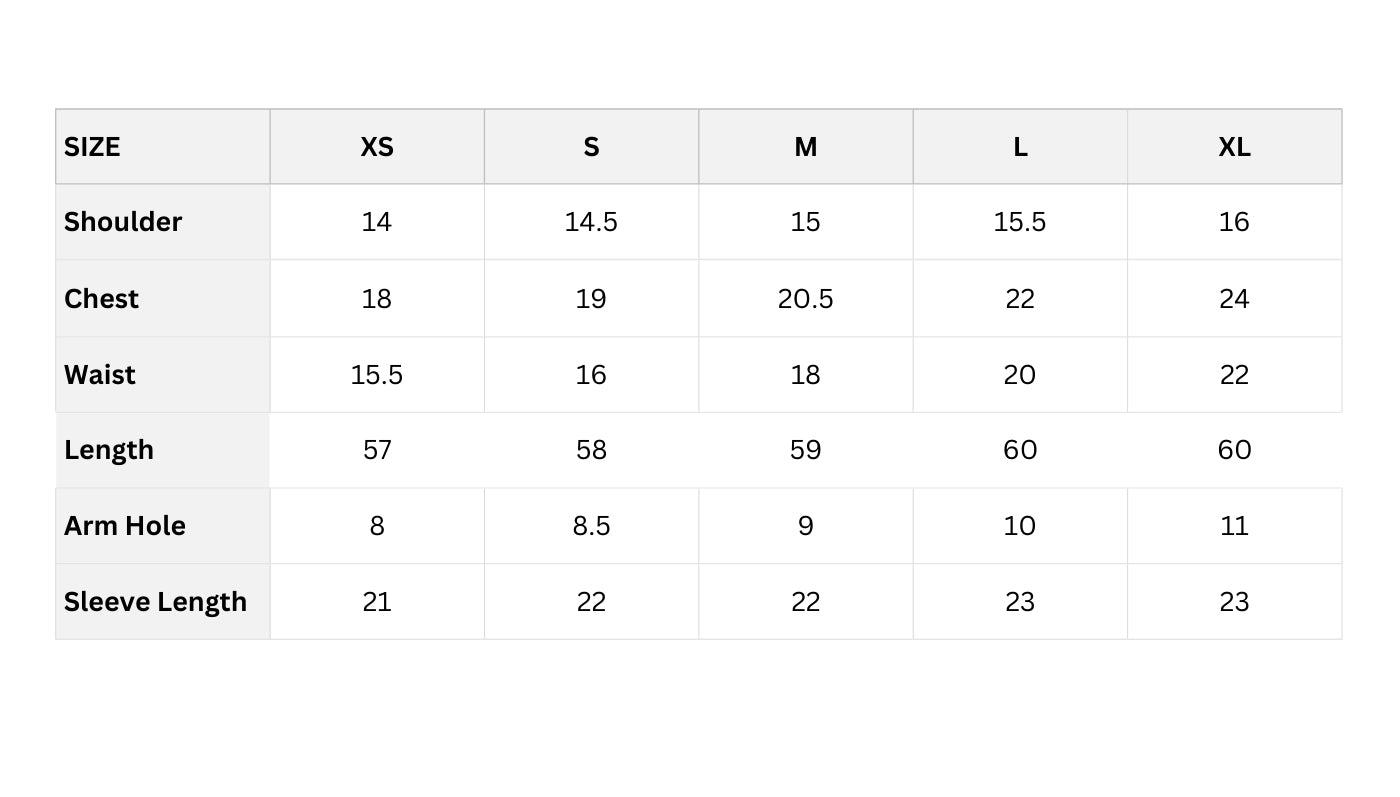The height and width of the screenshot is (797, 1400).
Task: Click the SIZE header cell
Action: pyautogui.click(x=92, y=147)
